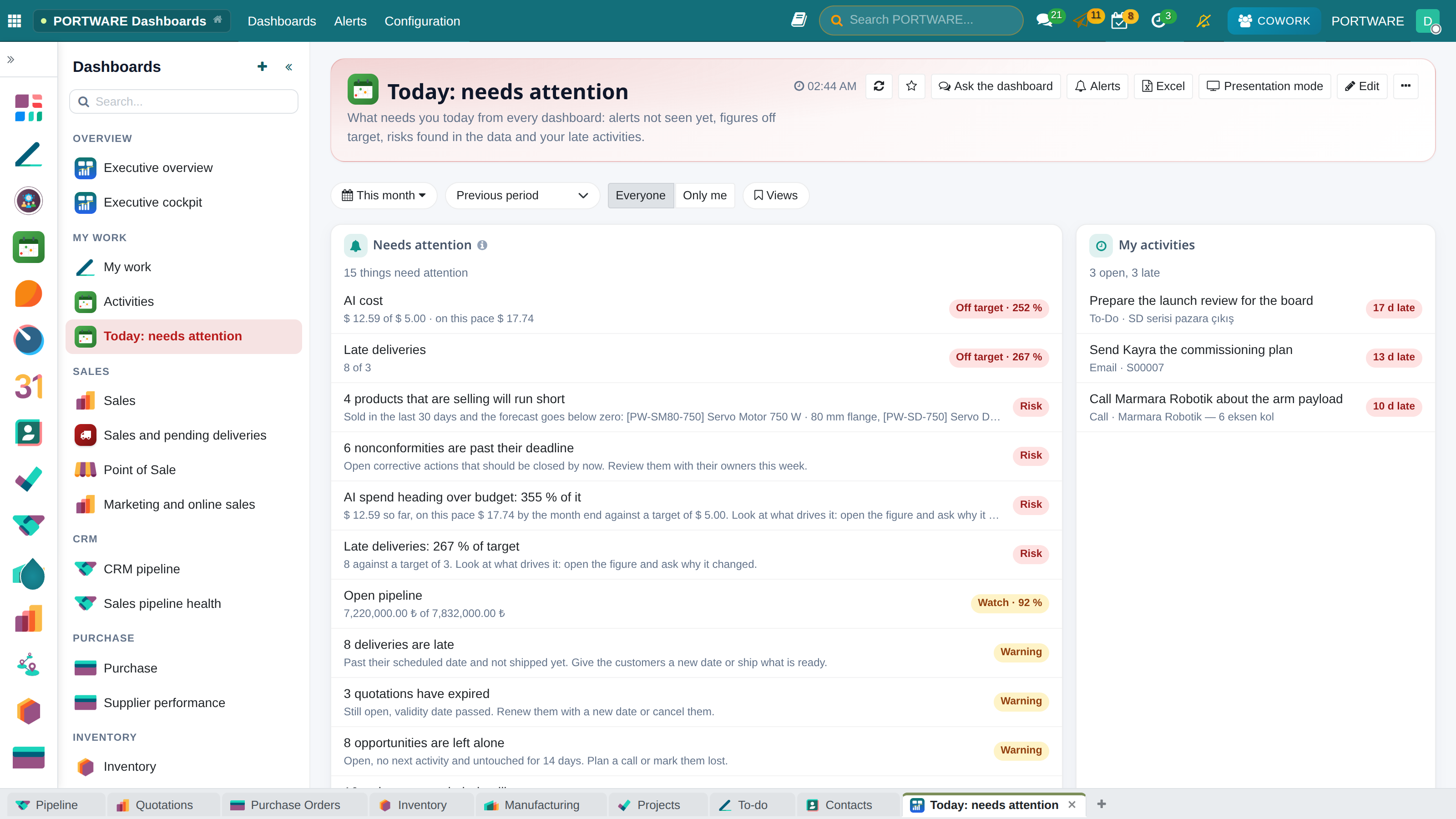Image resolution: width=1456 pixels, height=819 pixels.
Task: Expand the Previous period comparison dropdown
Action: tap(522, 196)
